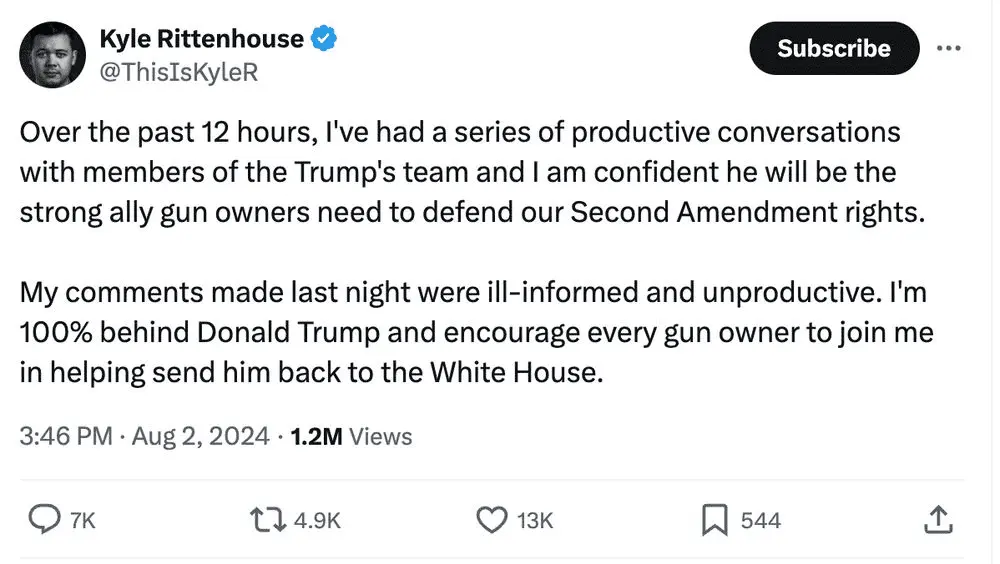View the 1.2M Views analytics
1000x564 pixels.
350,436
